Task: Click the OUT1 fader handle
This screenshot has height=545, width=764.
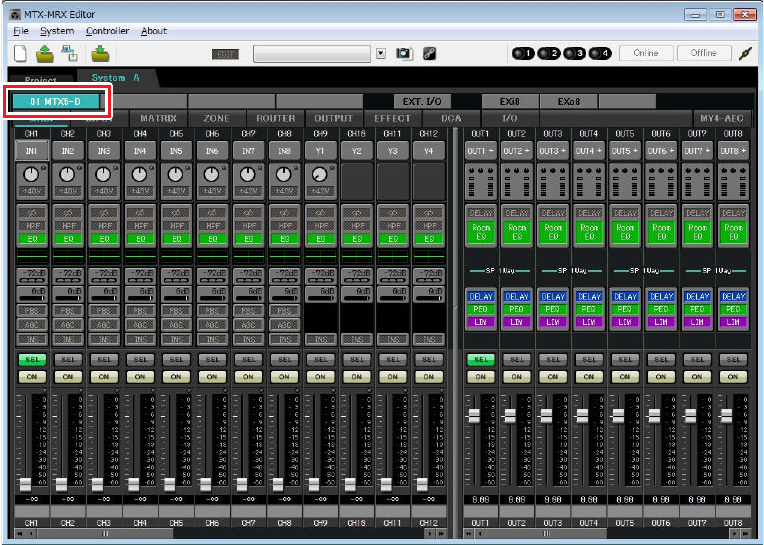Action: click(x=473, y=416)
